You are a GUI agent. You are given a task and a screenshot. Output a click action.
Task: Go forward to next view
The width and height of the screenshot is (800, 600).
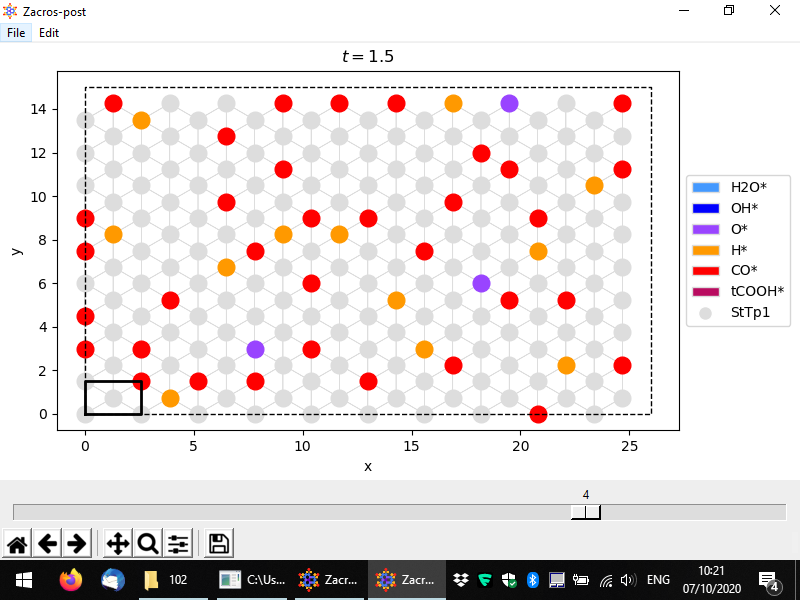[75, 544]
